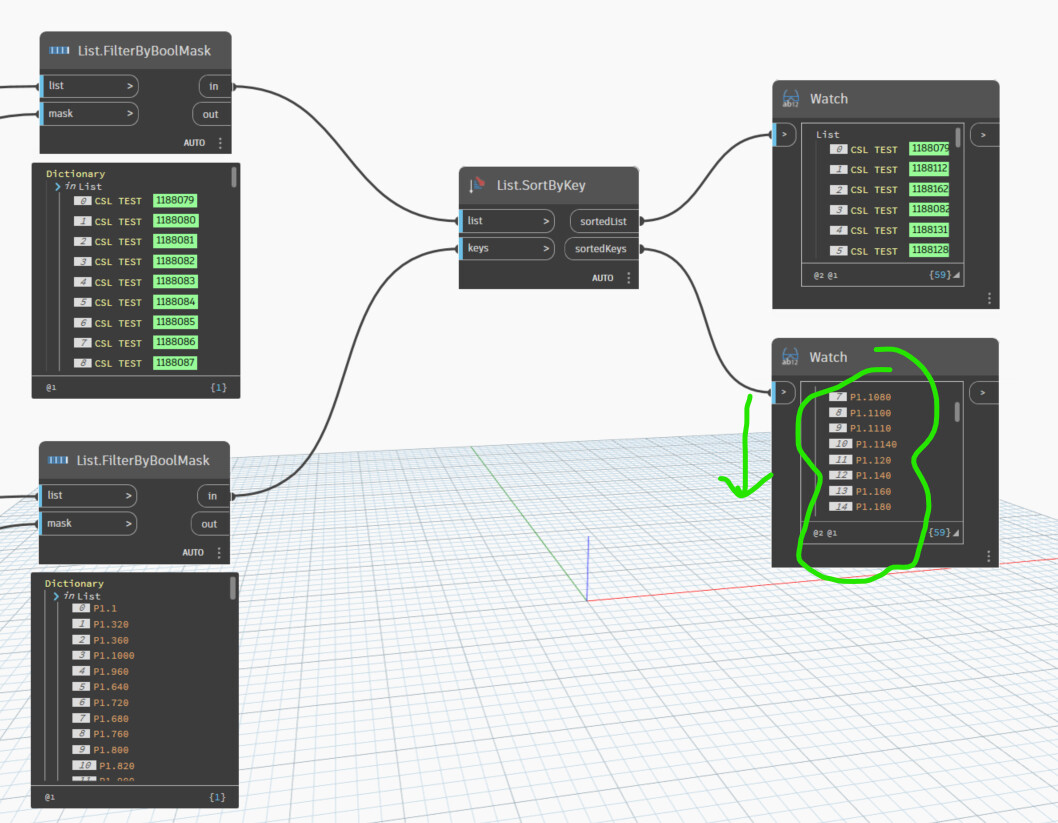
Task: Toggle AUTO lacing on List.SortByKey
Action: point(604,278)
